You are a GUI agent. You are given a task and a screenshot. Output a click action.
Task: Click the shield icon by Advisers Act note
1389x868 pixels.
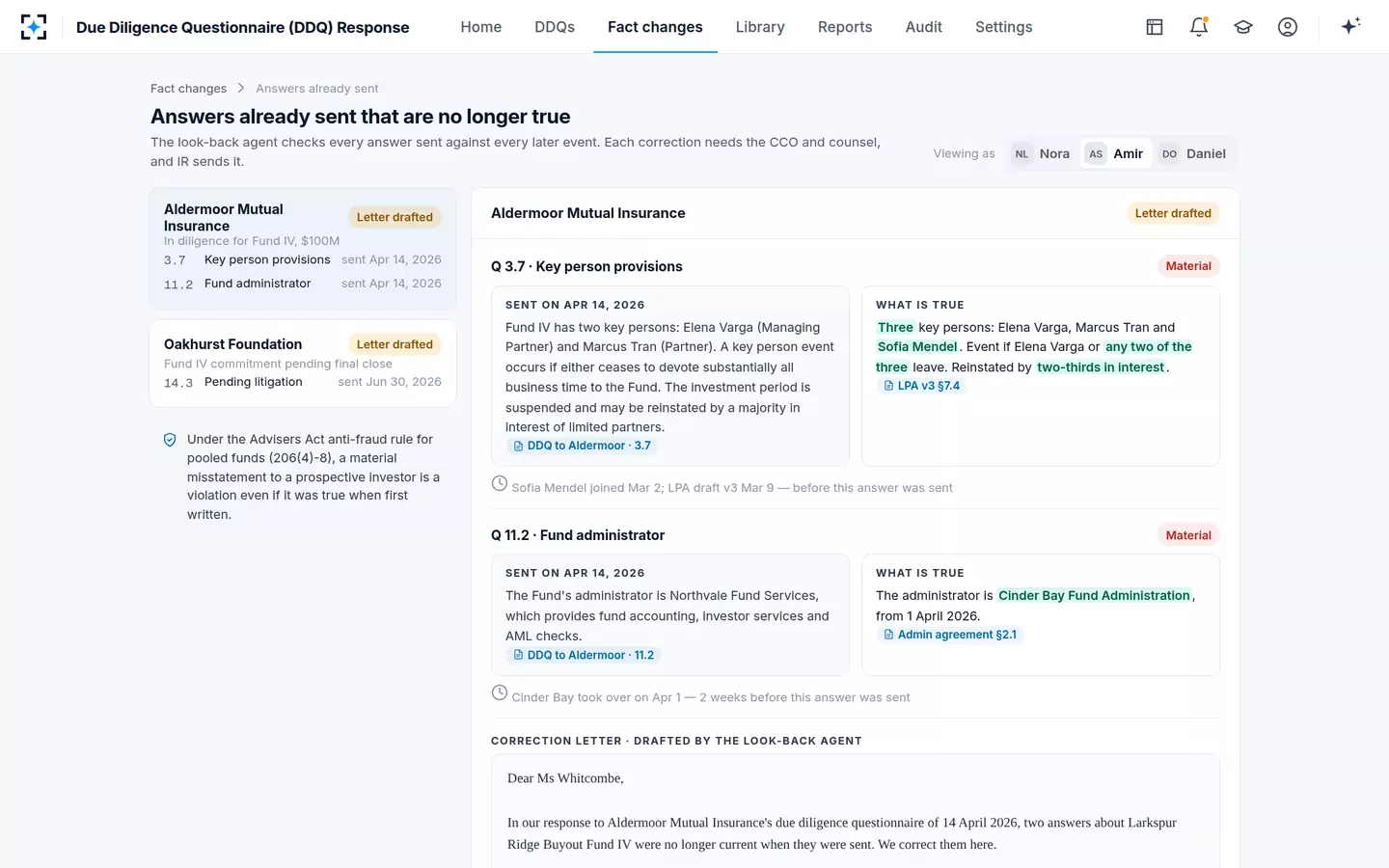pyautogui.click(x=170, y=440)
